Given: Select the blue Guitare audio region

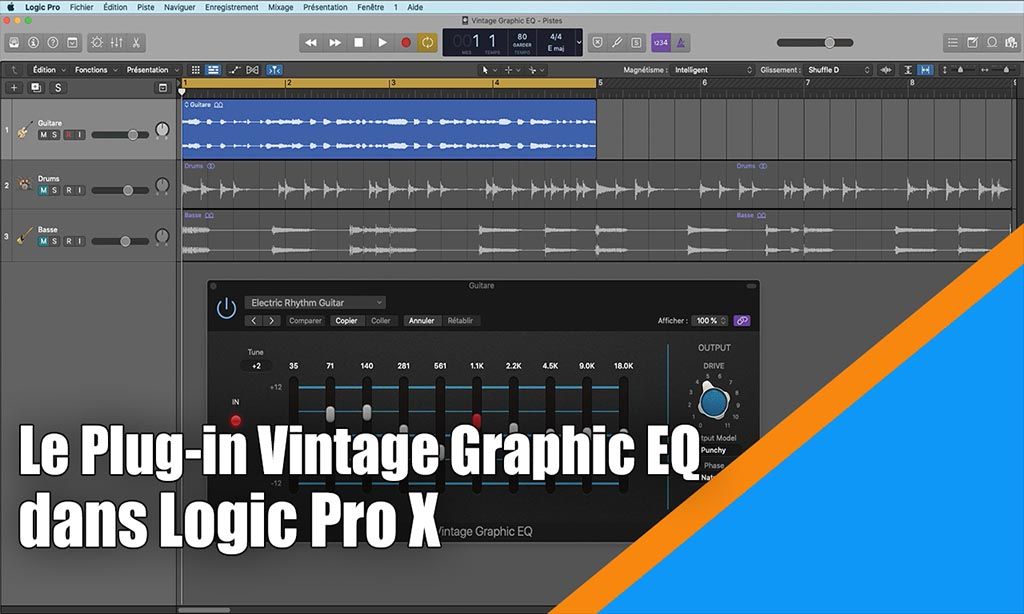Looking at the screenshot, I should point(389,129).
